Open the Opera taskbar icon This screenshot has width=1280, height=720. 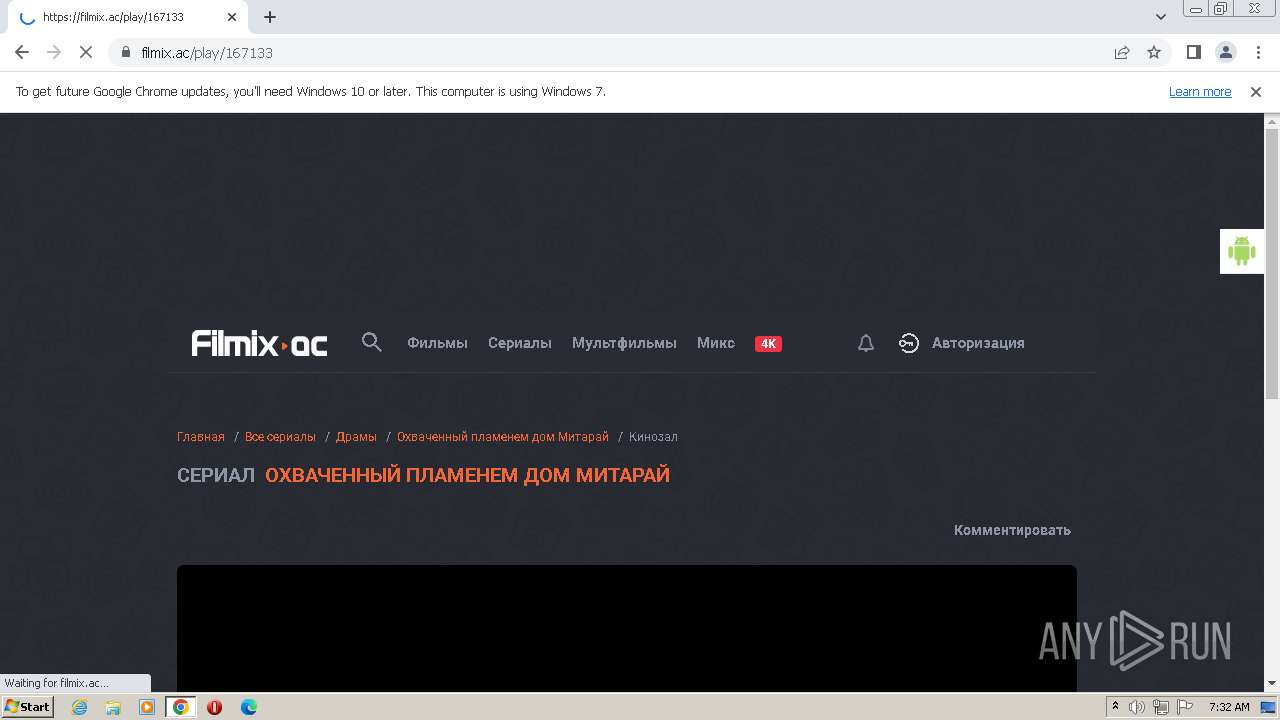[x=214, y=707]
